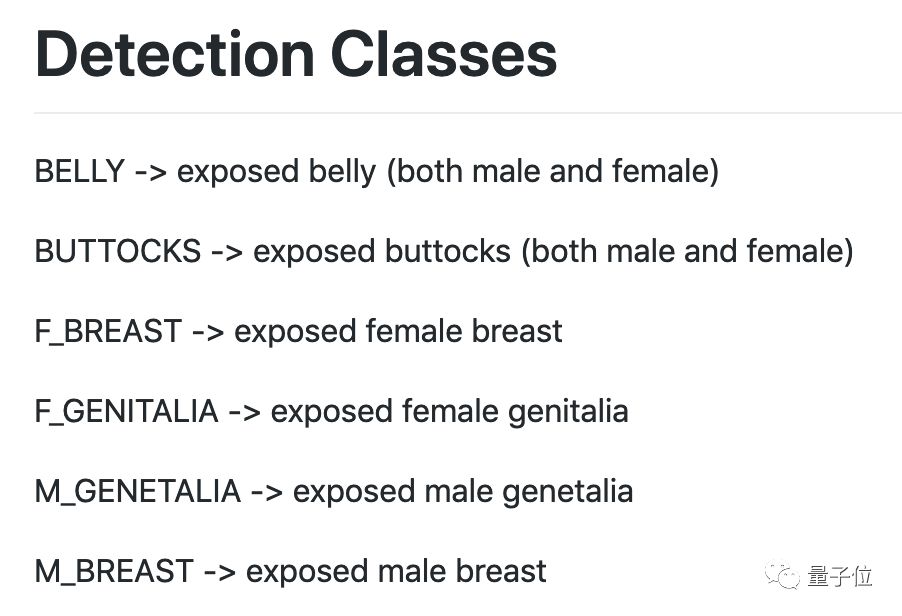Select the M_GENETALIA class name
This screenshot has width=902, height=616.
(137, 491)
